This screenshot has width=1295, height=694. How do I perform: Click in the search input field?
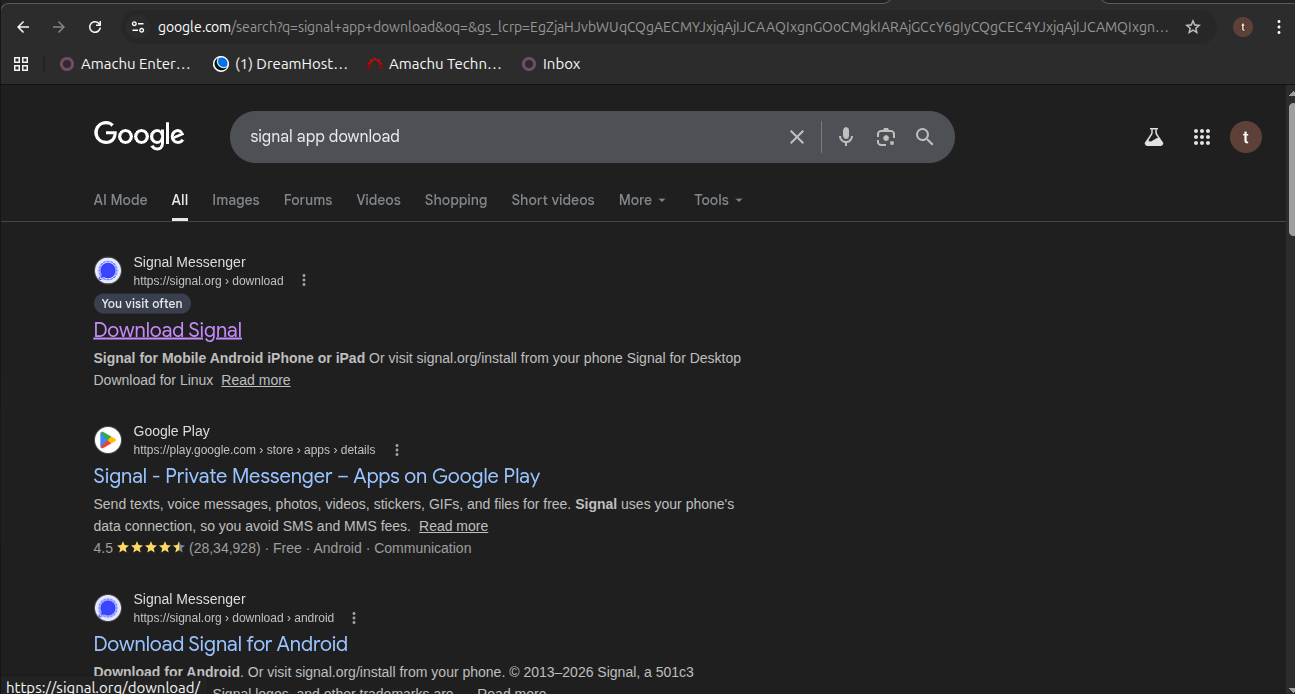click(500, 137)
